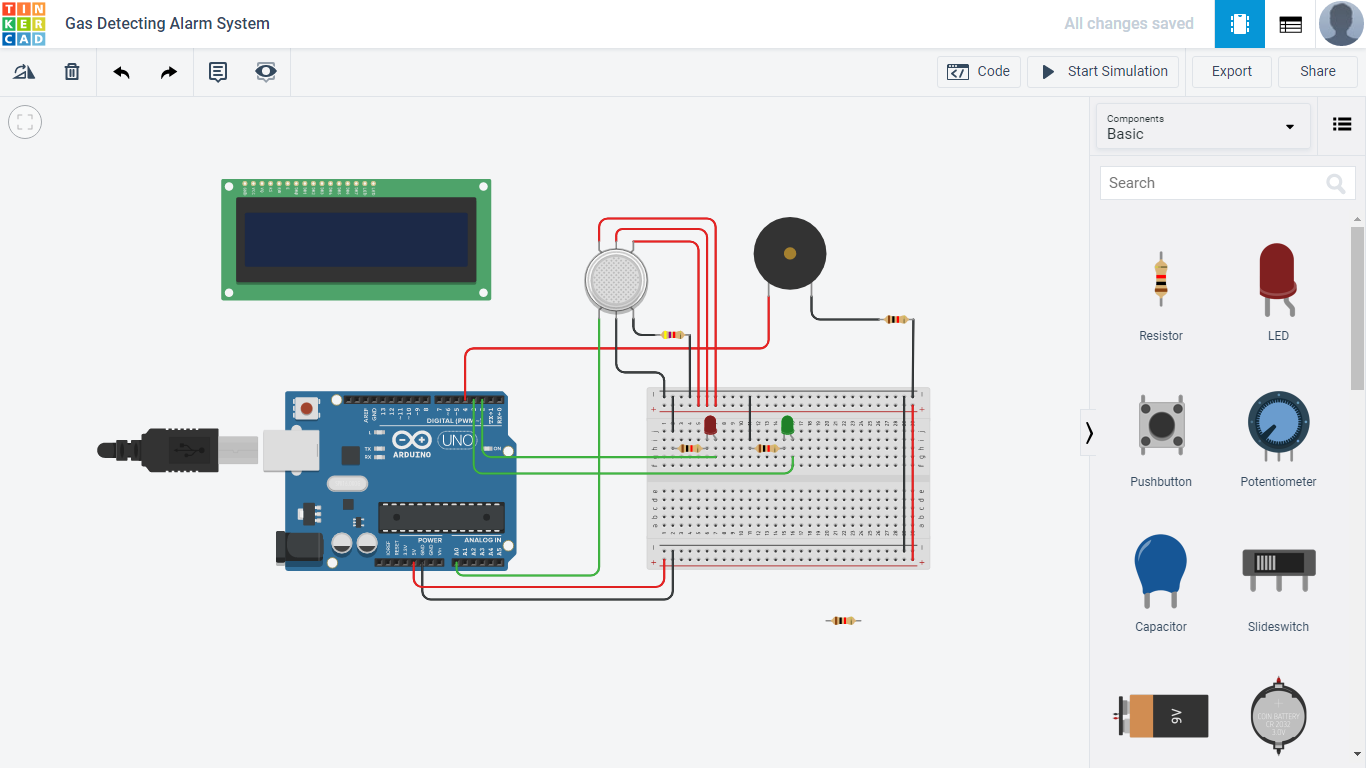Select the Rotate tool

click(23, 71)
